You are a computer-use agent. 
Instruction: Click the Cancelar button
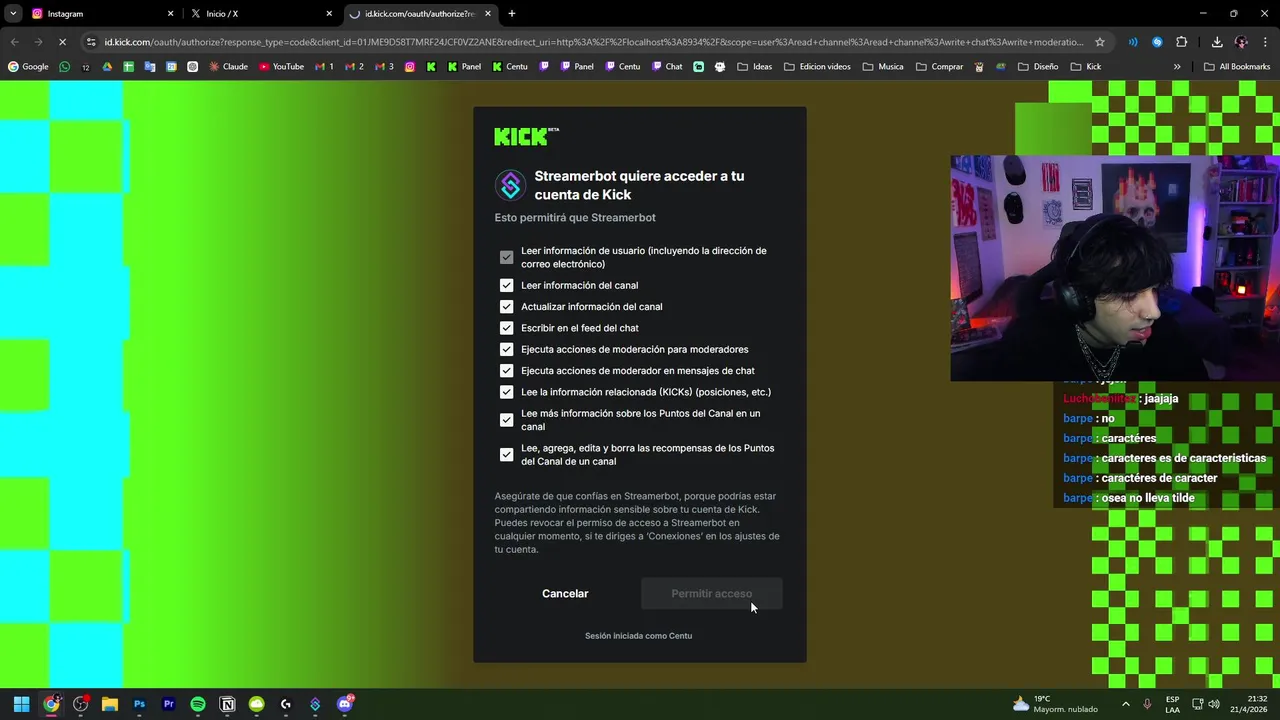565,594
